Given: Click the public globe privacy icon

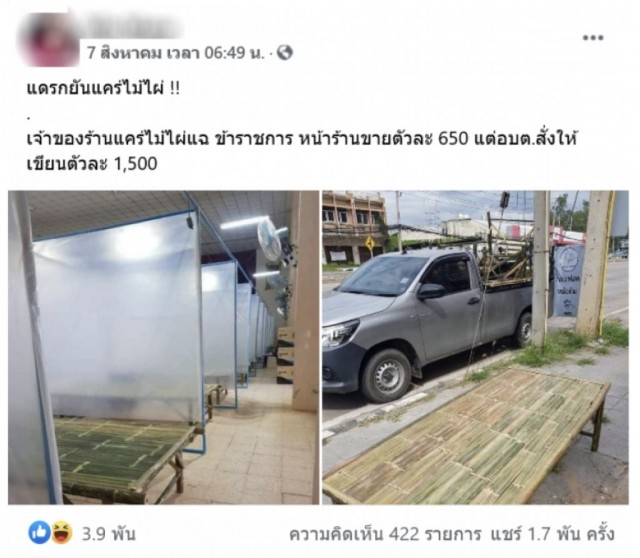Looking at the screenshot, I should pos(285,53).
